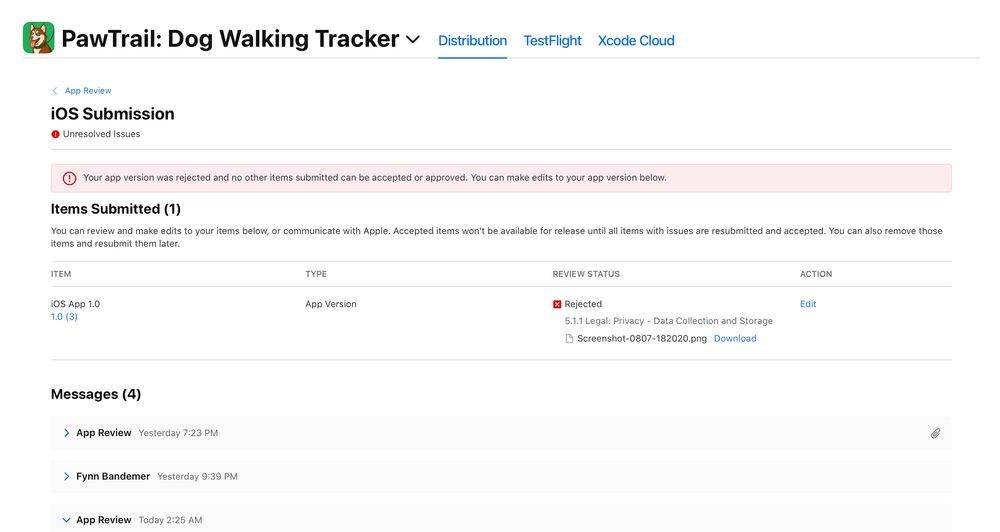Click the App Version type cell
The width and height of the screenshot is (1000, 532).
tap(330, 304)
